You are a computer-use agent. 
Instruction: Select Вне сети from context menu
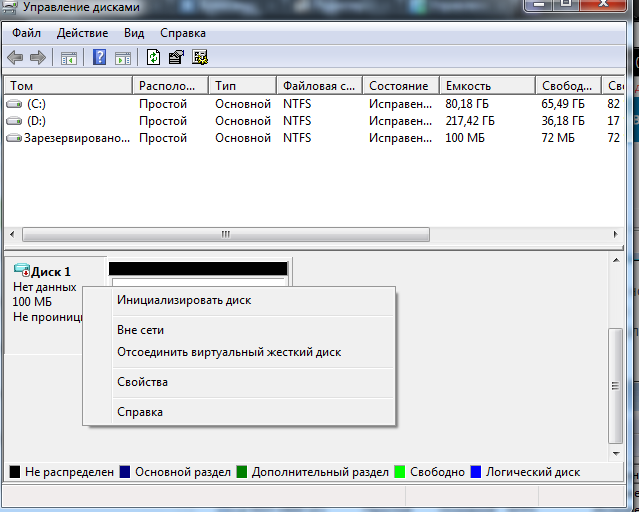pyautogui.click(x=140, y=330)
